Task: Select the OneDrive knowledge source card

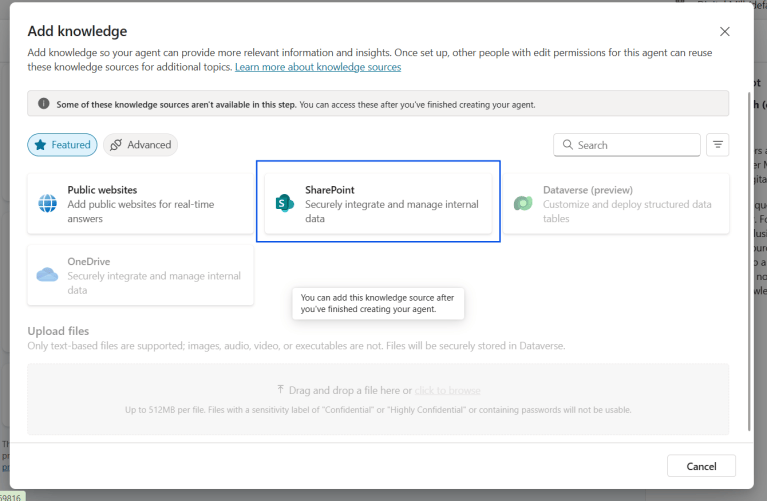Action: tap(140, 275)
